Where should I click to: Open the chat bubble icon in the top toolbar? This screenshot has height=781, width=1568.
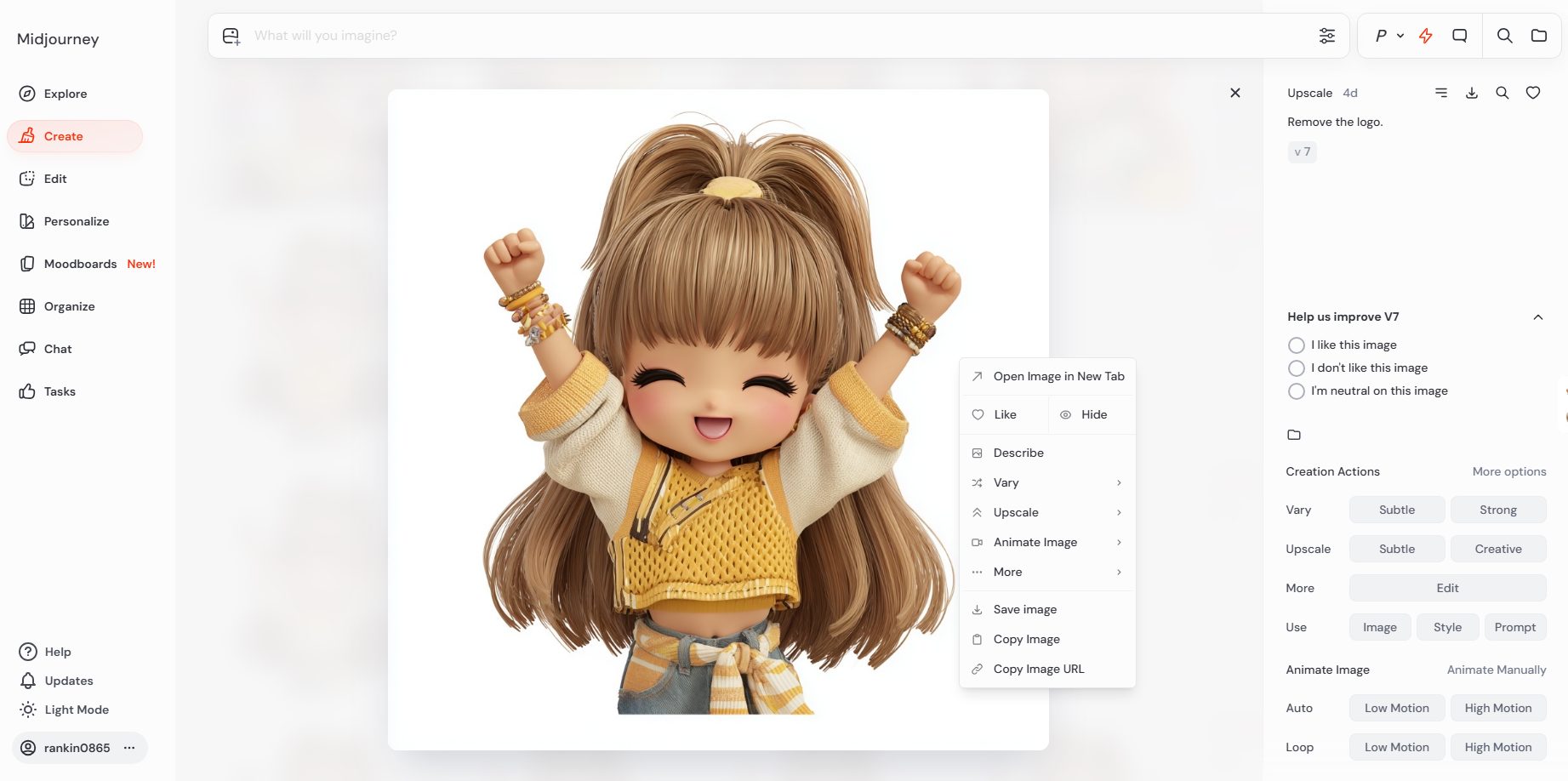(x=1460, y=36)
